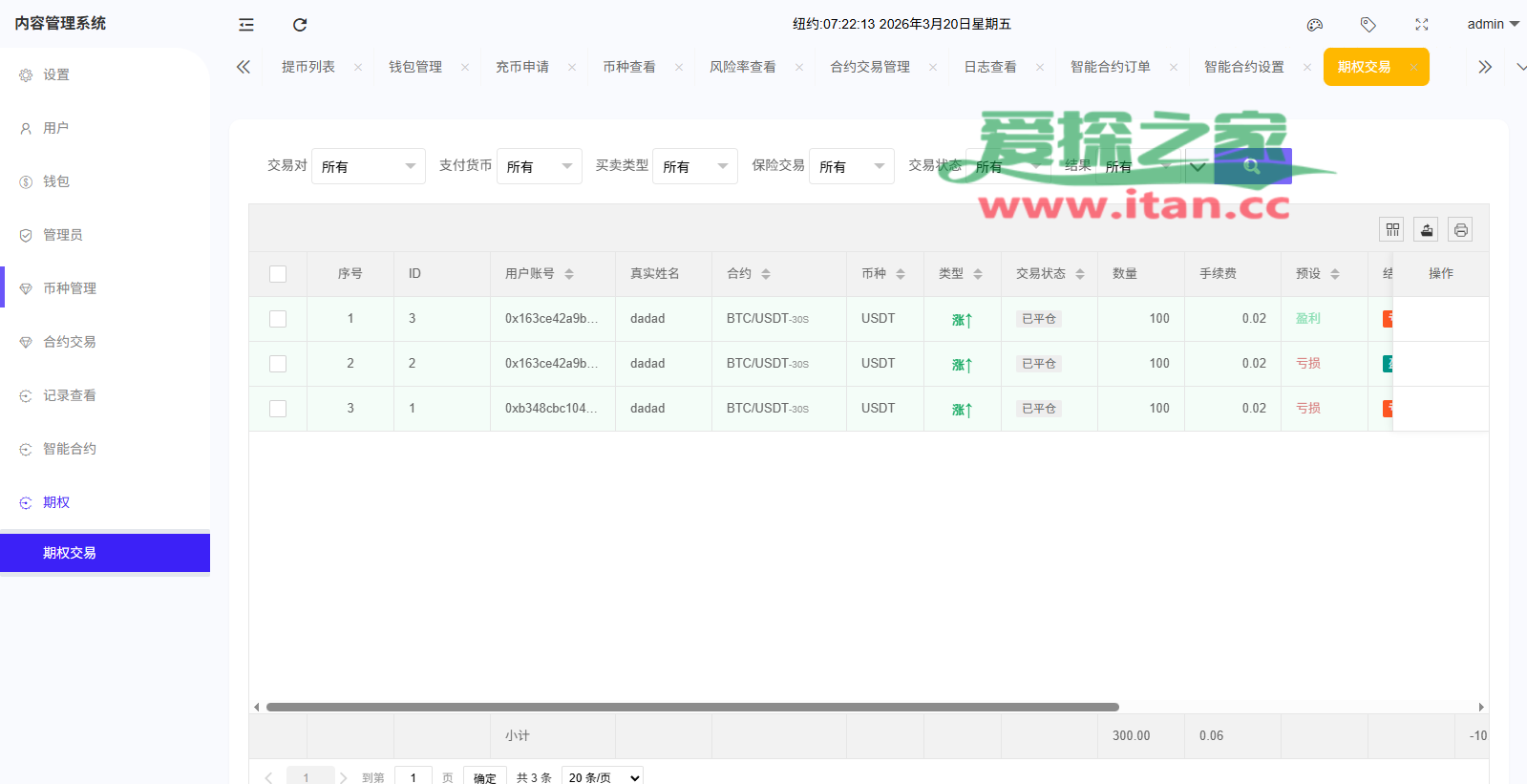This screenshot has height=784, width=1527.
Task: Click the sidebar collapse menu icon
Action: [x=246, y=25]
